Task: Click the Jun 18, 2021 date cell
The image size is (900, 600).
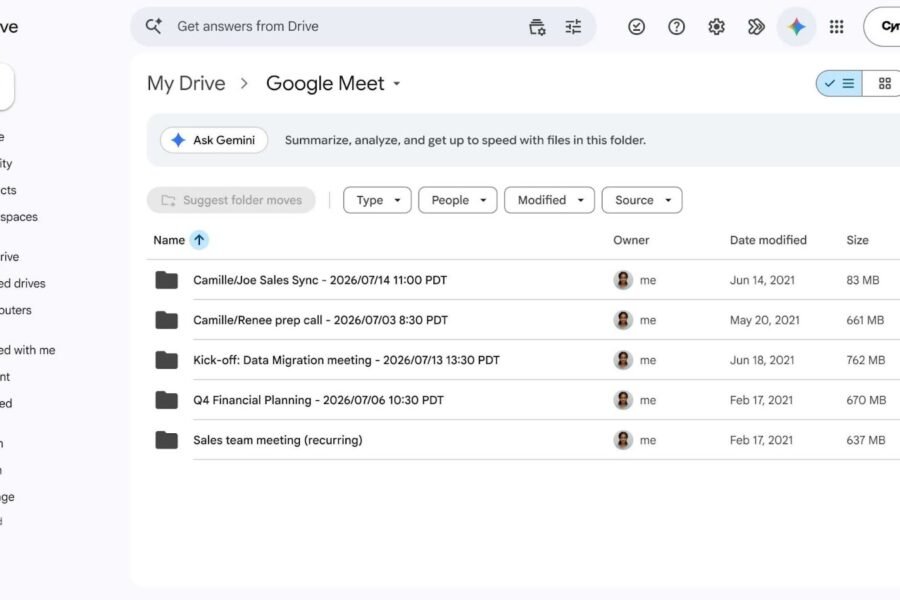Action: (762, 360)
